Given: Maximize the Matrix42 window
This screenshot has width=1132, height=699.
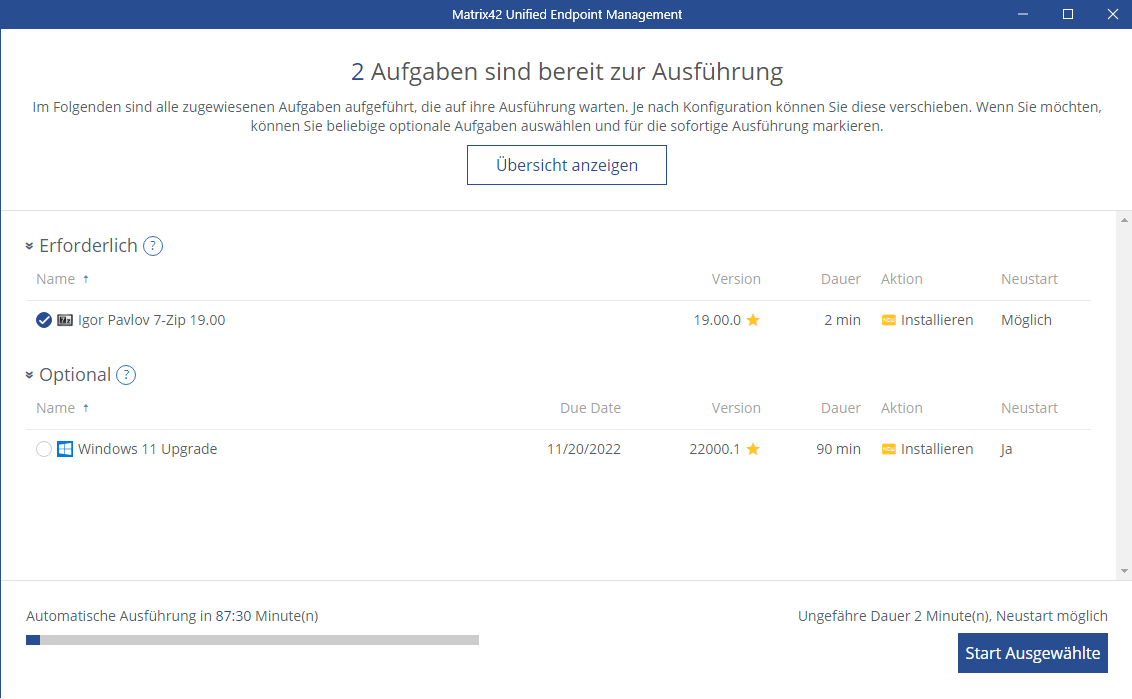Looking at the screenshot, I should click(x=1068, y=14).
